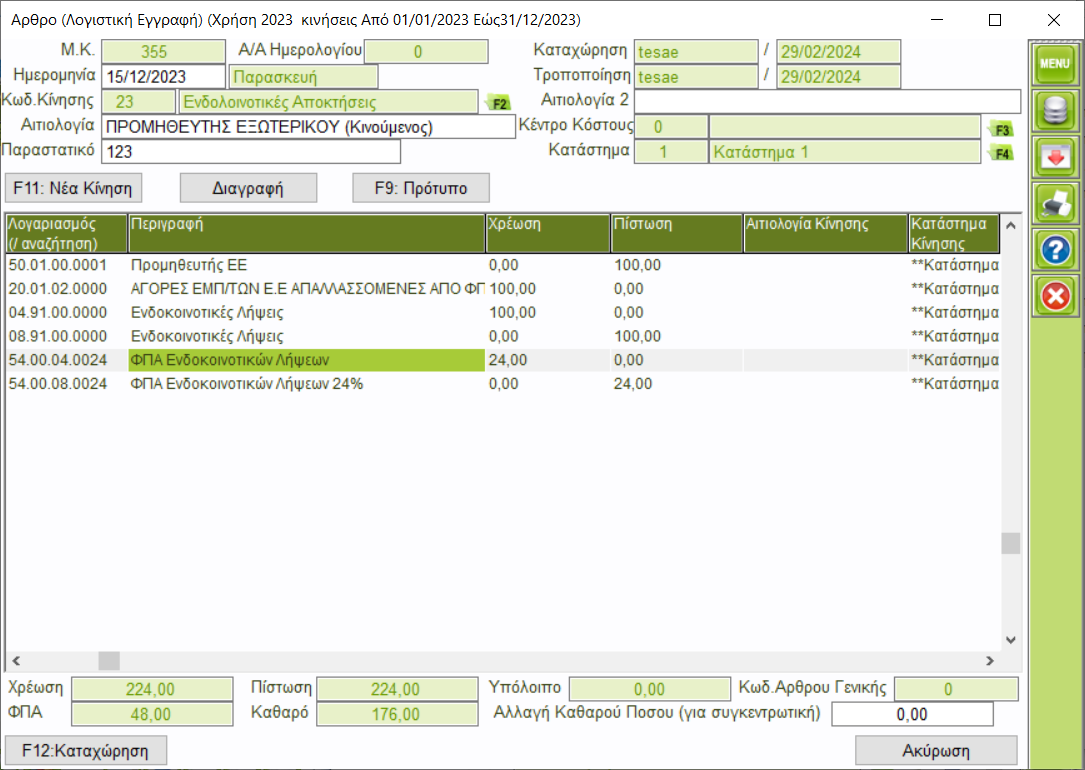
Task: Open help via blue question mark icon
Action: 1054,250
